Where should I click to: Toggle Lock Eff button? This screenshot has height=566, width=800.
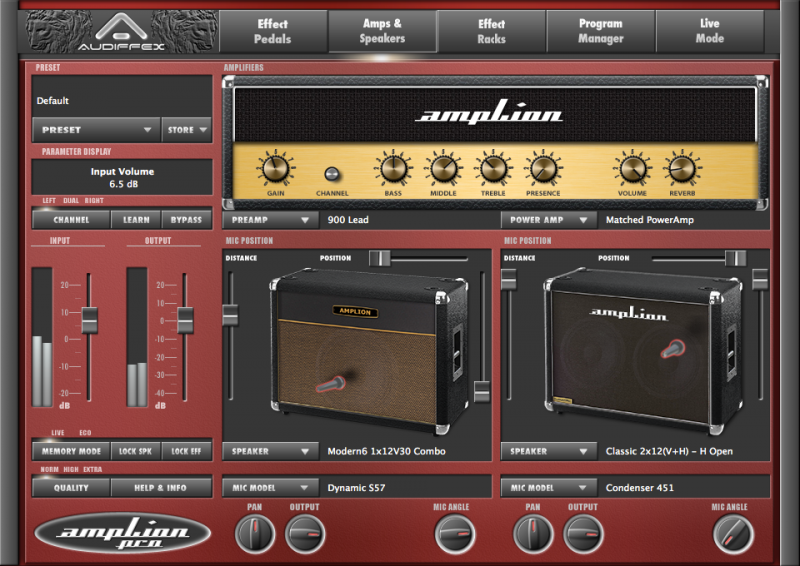click(186, 451)
